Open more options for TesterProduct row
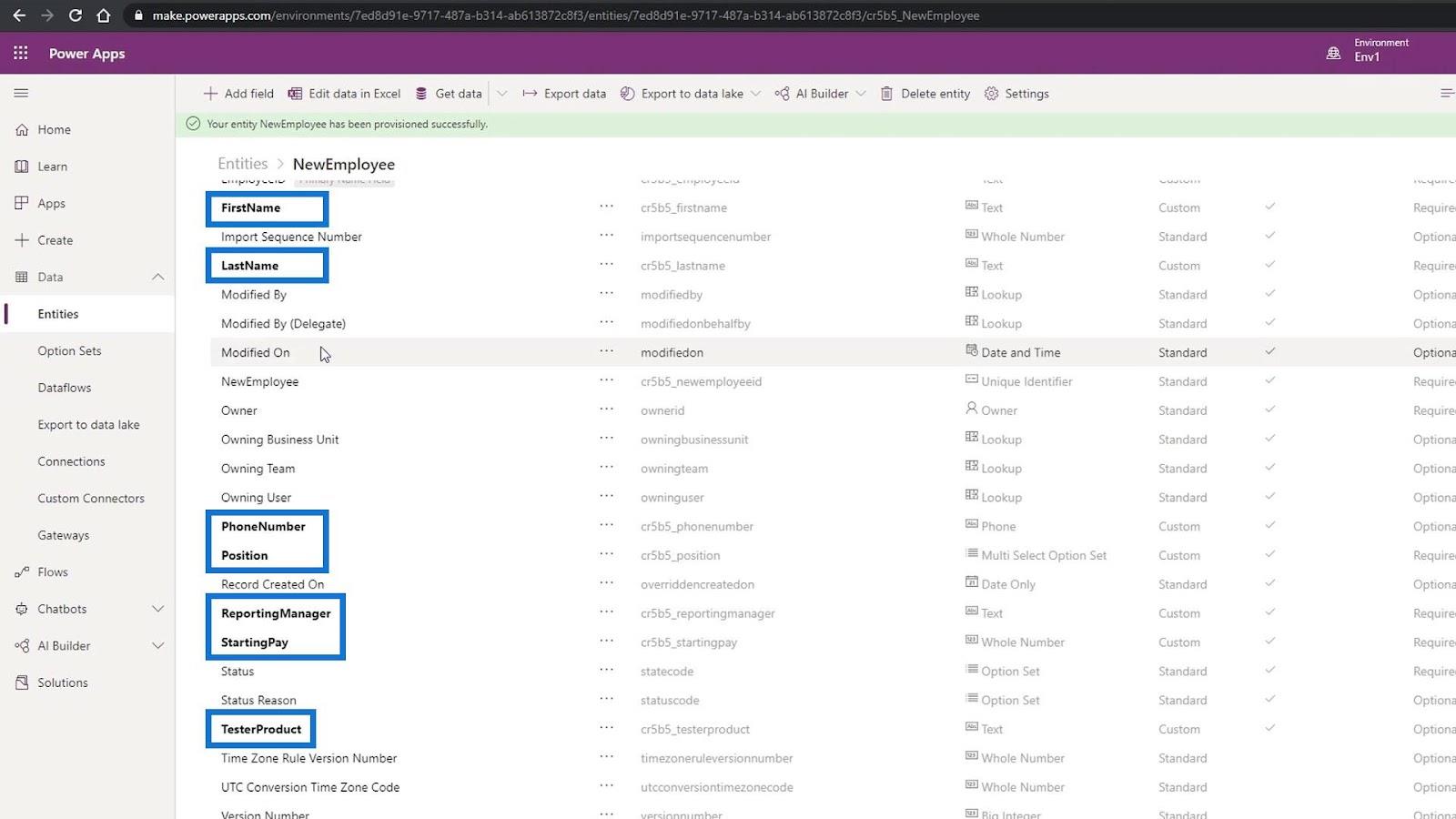1456x819 pixels. point(606,728)
